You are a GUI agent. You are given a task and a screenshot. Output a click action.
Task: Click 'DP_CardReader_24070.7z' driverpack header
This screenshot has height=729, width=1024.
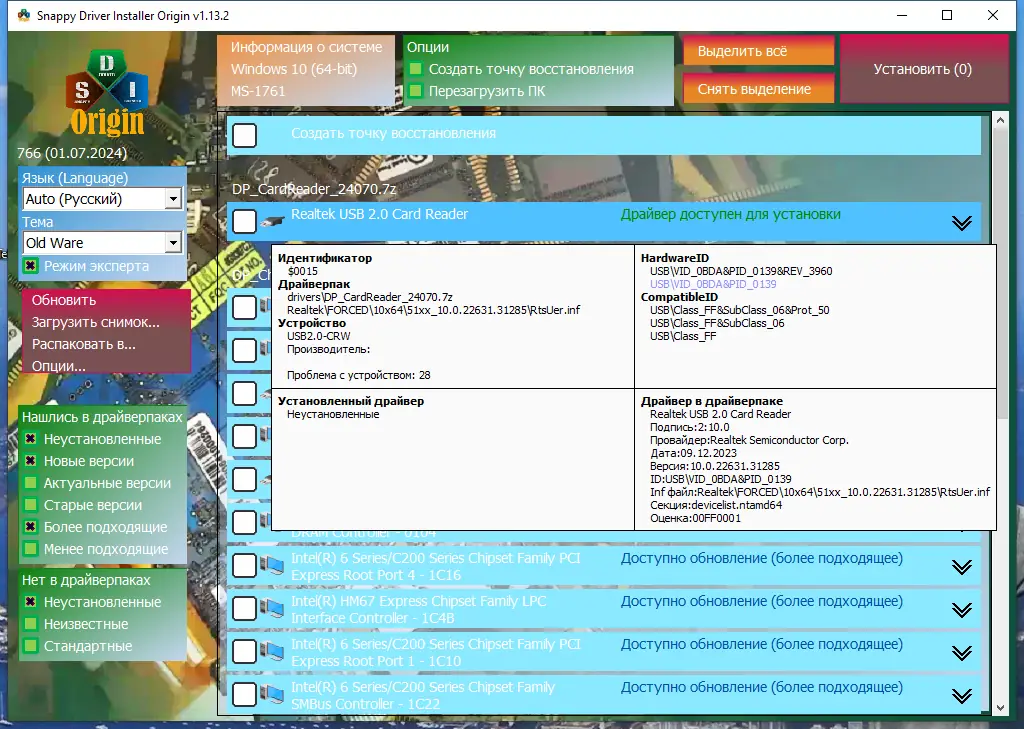(x=314, y=189)
